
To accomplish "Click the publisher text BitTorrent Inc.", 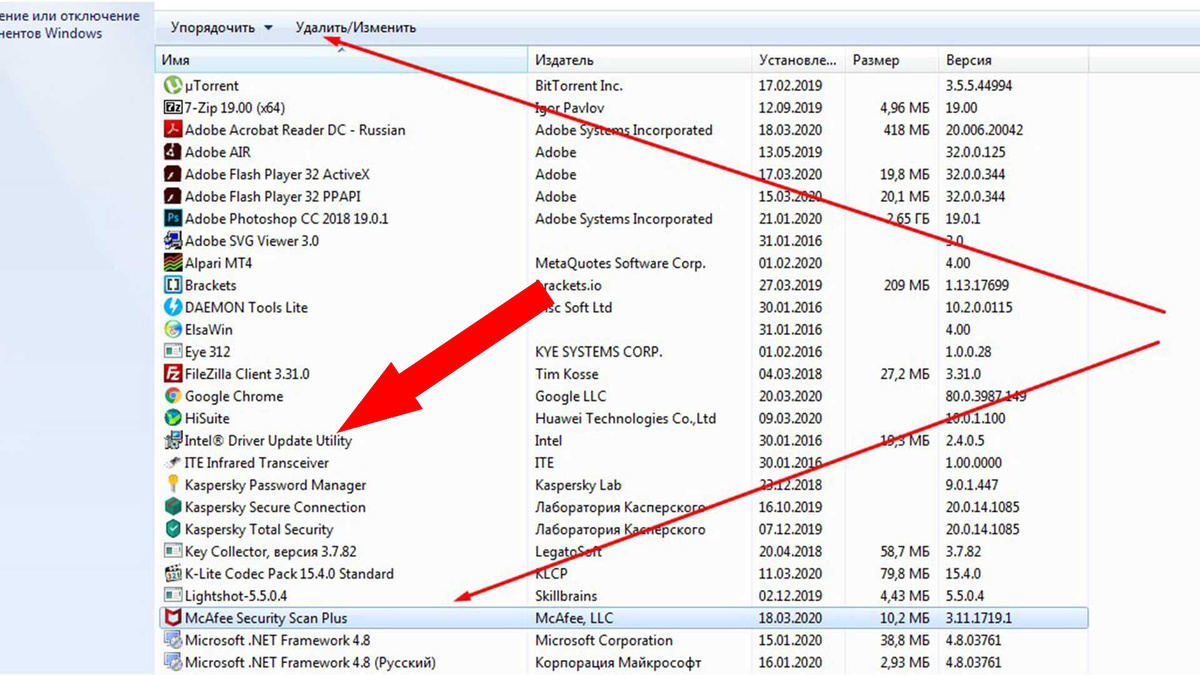I will 579,86.
